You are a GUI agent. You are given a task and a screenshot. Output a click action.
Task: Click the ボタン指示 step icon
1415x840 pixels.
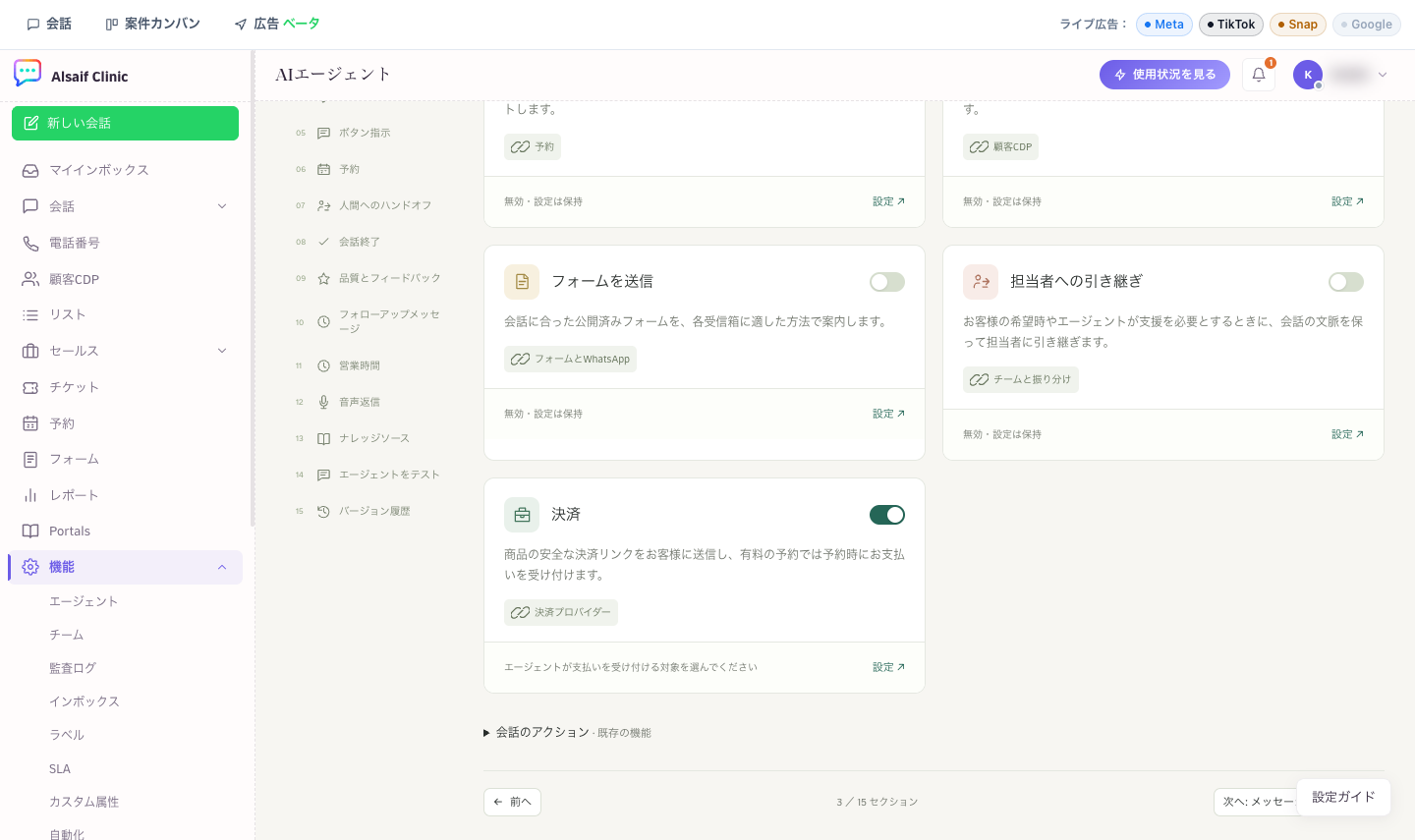tap(323, 133)
